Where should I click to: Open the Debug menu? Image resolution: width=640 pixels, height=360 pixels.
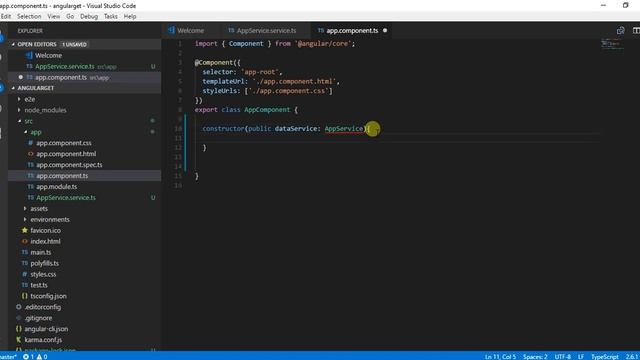tap(89, 16)
